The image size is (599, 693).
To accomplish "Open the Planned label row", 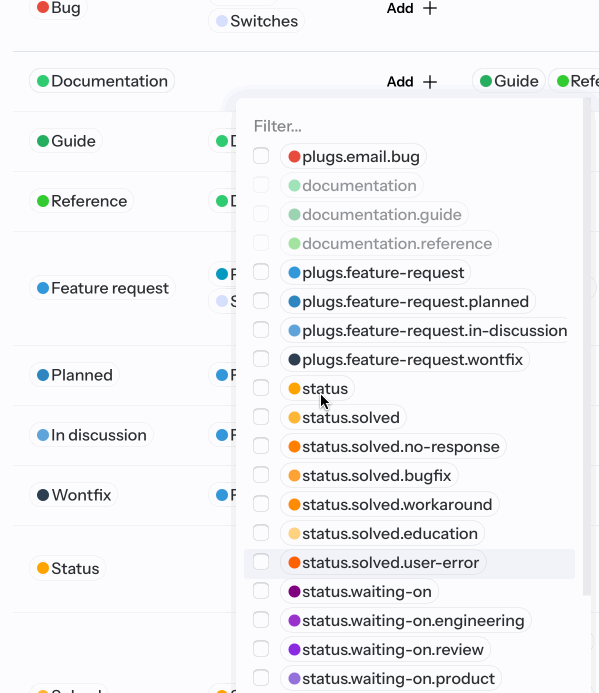I will coord(74,375).
